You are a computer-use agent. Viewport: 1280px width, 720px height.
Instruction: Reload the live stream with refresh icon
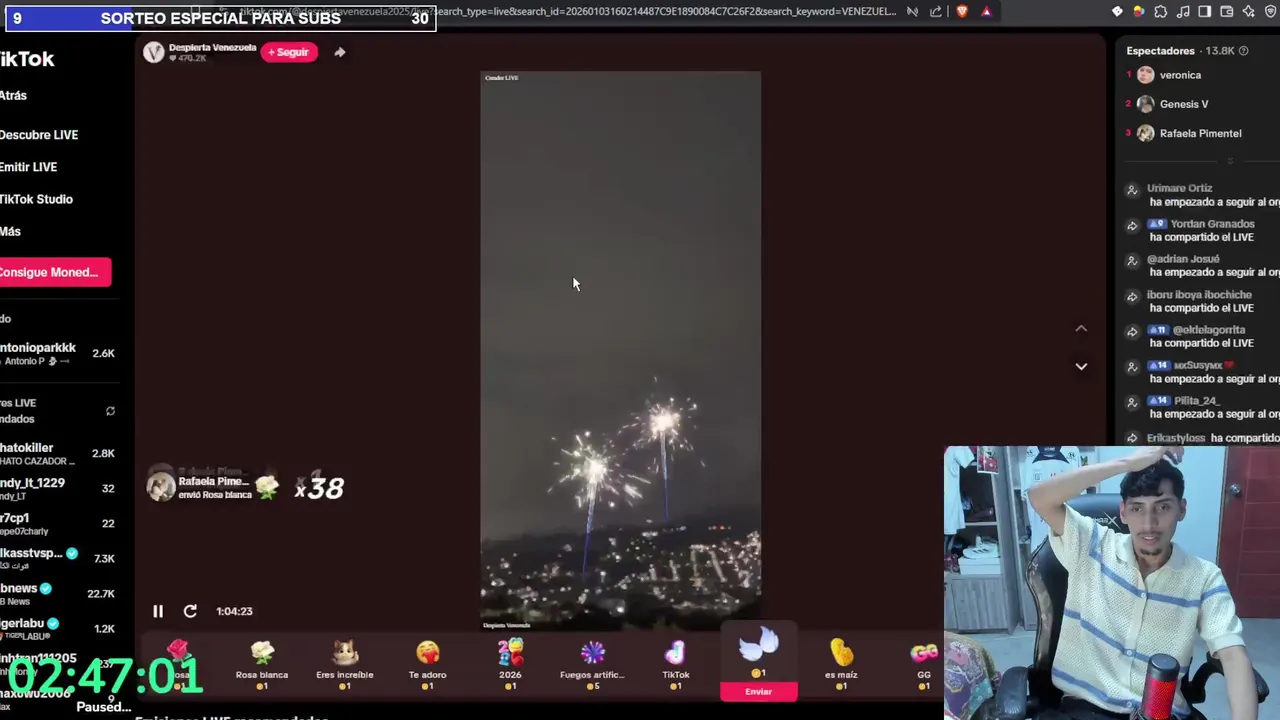tap(190, 611)
